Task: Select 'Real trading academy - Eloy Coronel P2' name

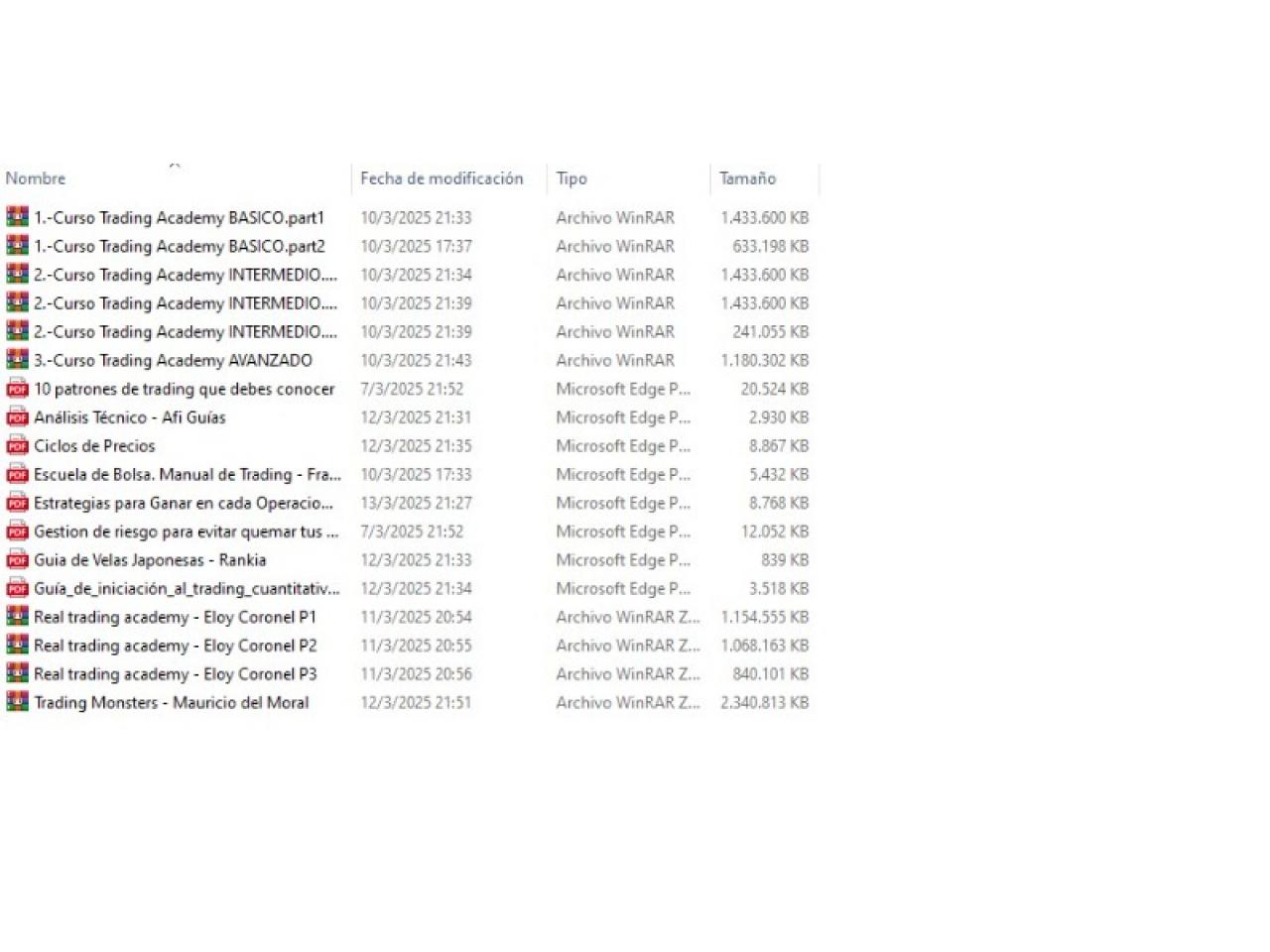Action: pyautogui.click(x=176, y=646)
